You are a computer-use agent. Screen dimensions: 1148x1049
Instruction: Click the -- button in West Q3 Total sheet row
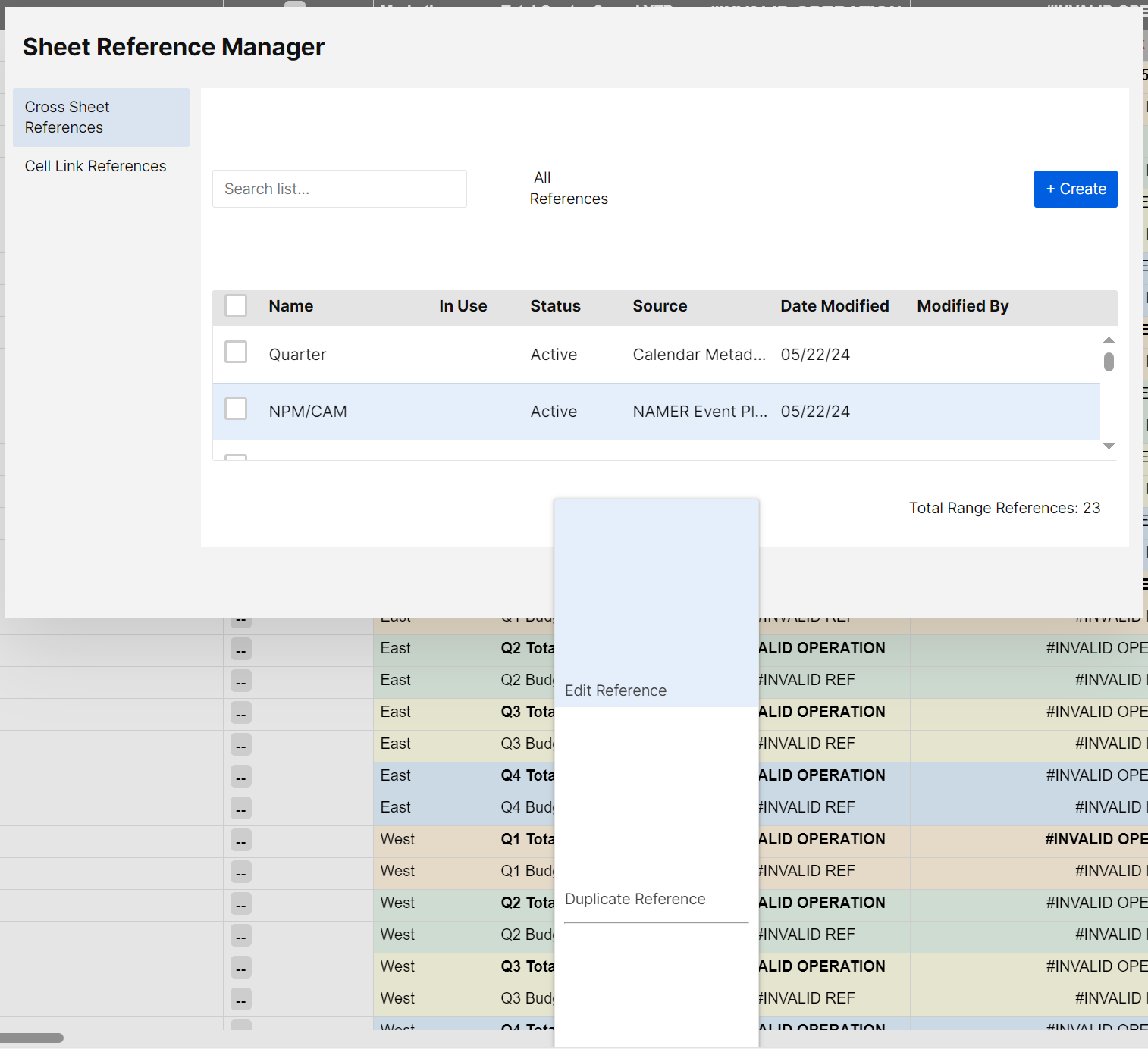[x=241, y=968]
